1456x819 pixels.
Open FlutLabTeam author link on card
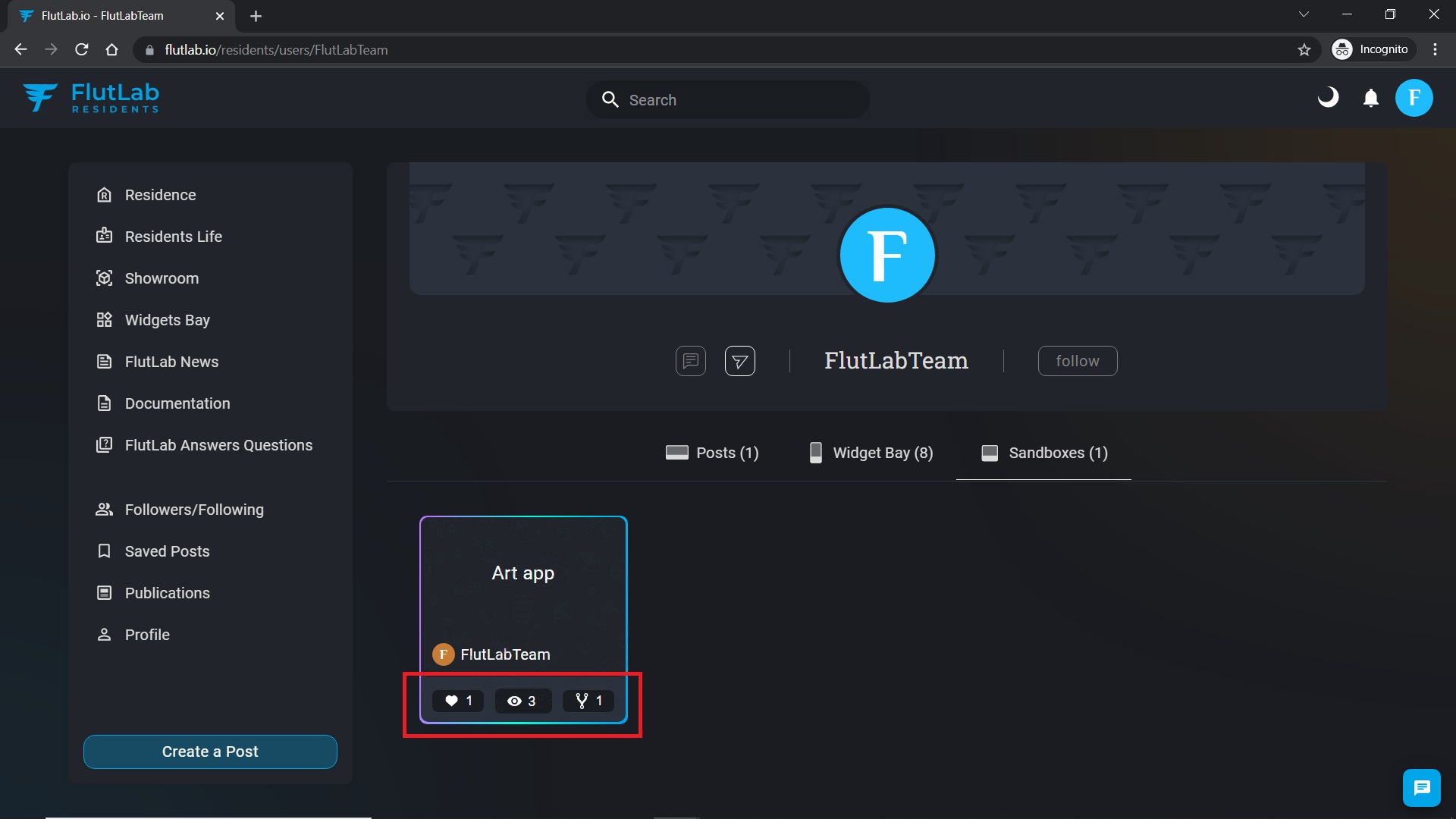pyautogui.click(x=505, y=654)
